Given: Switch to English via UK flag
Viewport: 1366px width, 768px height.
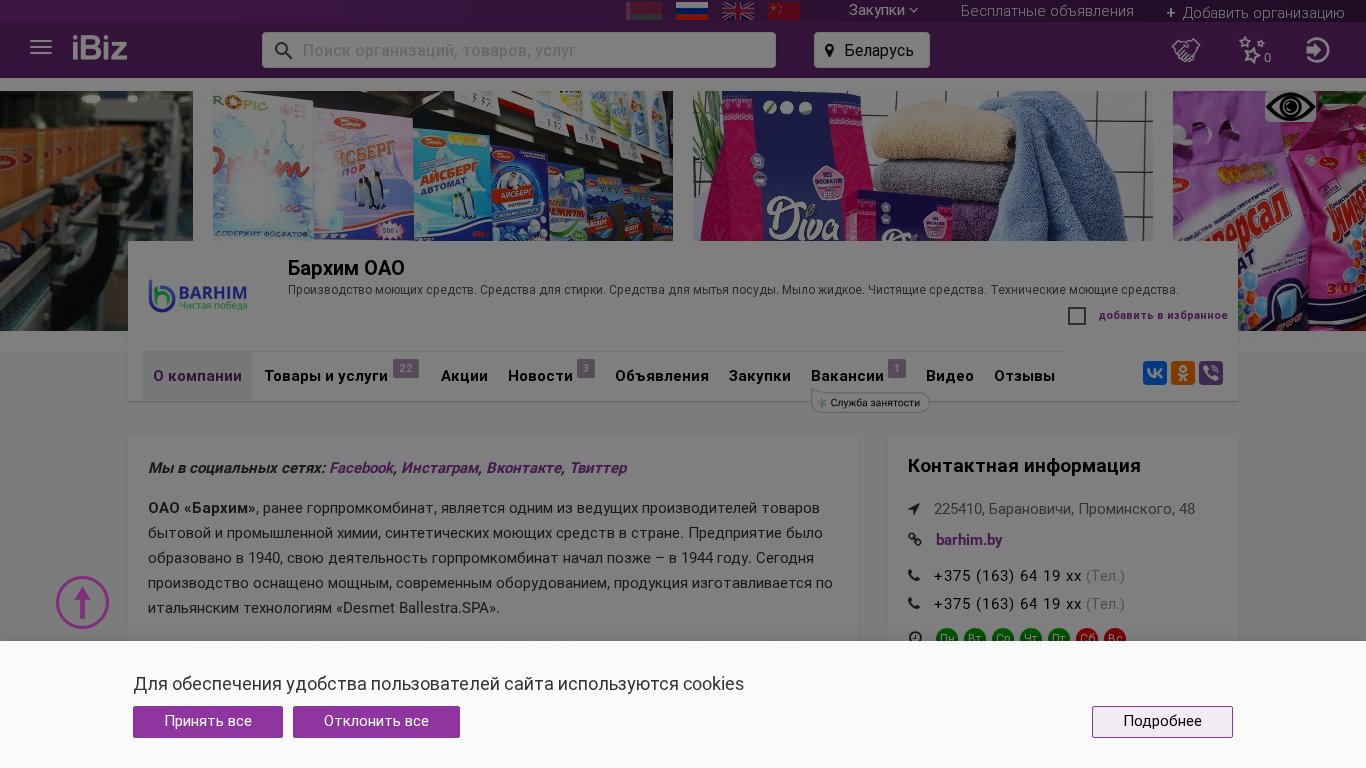Looking at the screenshot, I should [x=738, y=10].
